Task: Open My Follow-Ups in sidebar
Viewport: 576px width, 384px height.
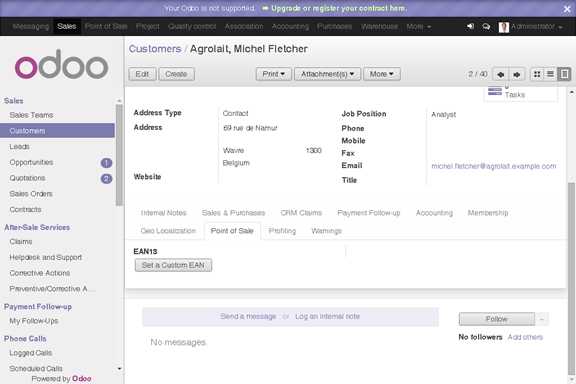Action: [x=34, y=321]
